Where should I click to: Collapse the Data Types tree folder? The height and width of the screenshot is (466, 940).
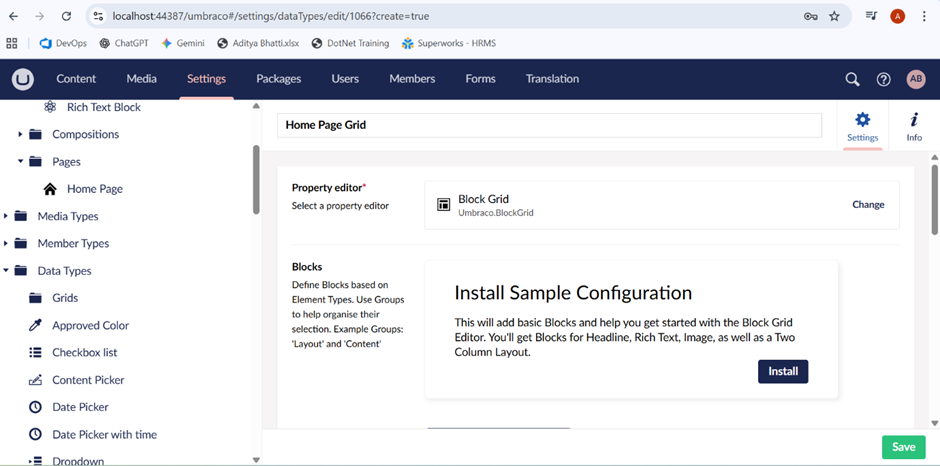[6, 271]
